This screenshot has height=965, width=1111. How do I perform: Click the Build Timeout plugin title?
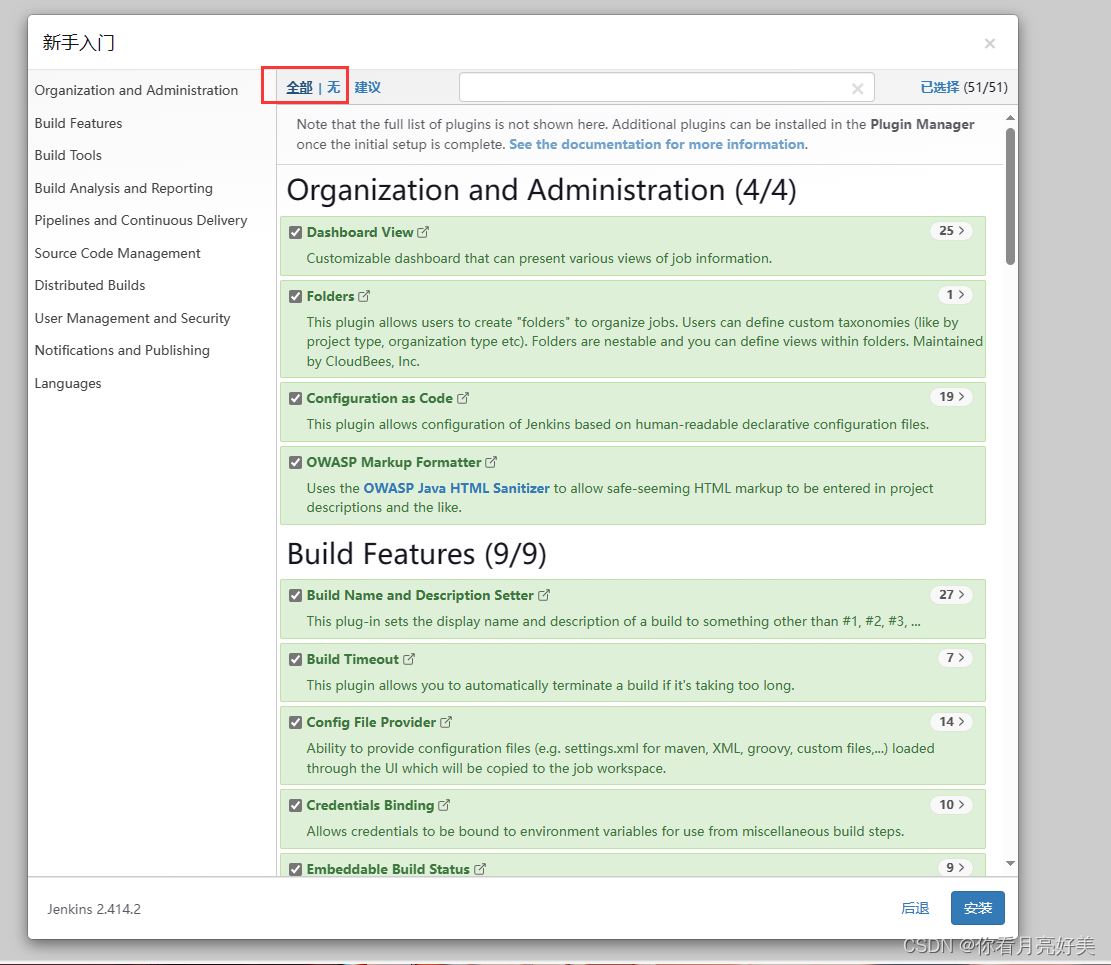[353, 659]
